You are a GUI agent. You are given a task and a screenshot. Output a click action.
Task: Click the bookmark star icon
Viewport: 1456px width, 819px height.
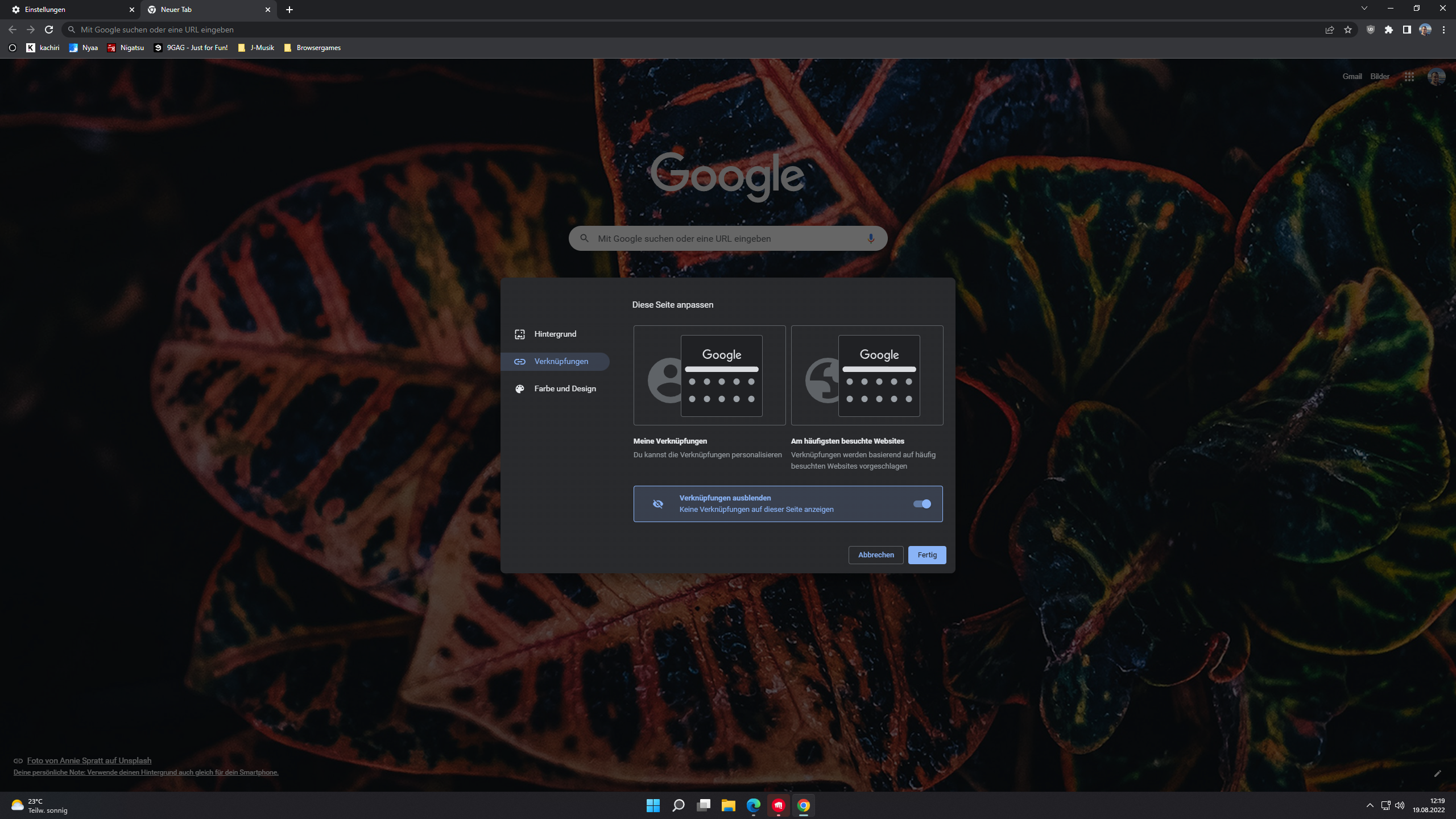coord(1348,30)
